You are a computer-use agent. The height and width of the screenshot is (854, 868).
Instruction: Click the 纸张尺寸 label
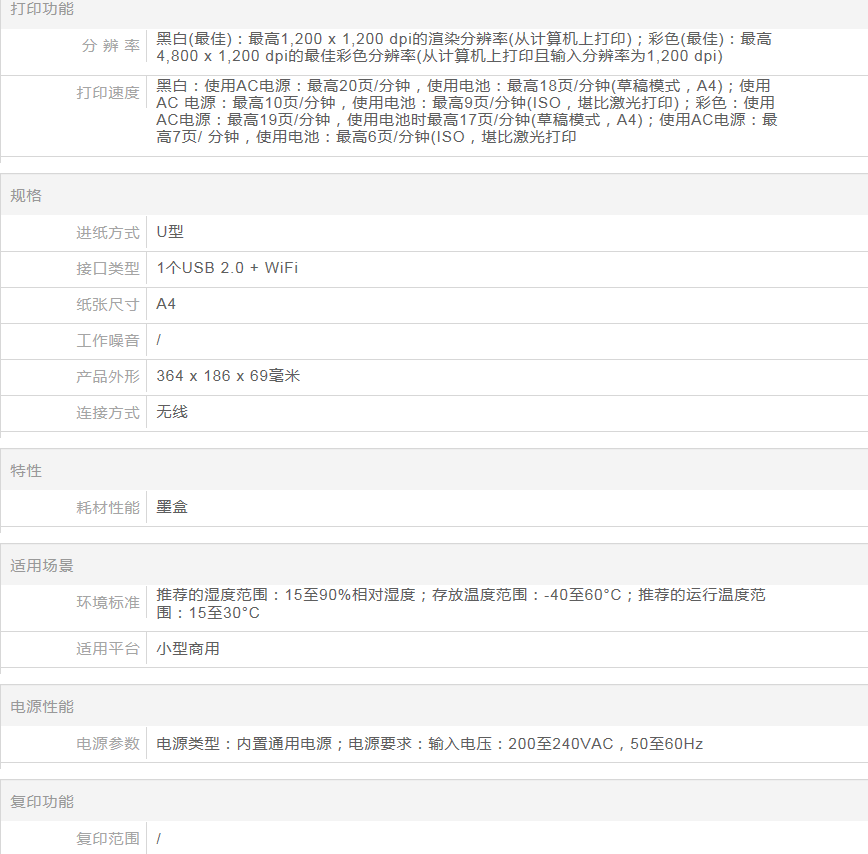click(x=108, y=305)
